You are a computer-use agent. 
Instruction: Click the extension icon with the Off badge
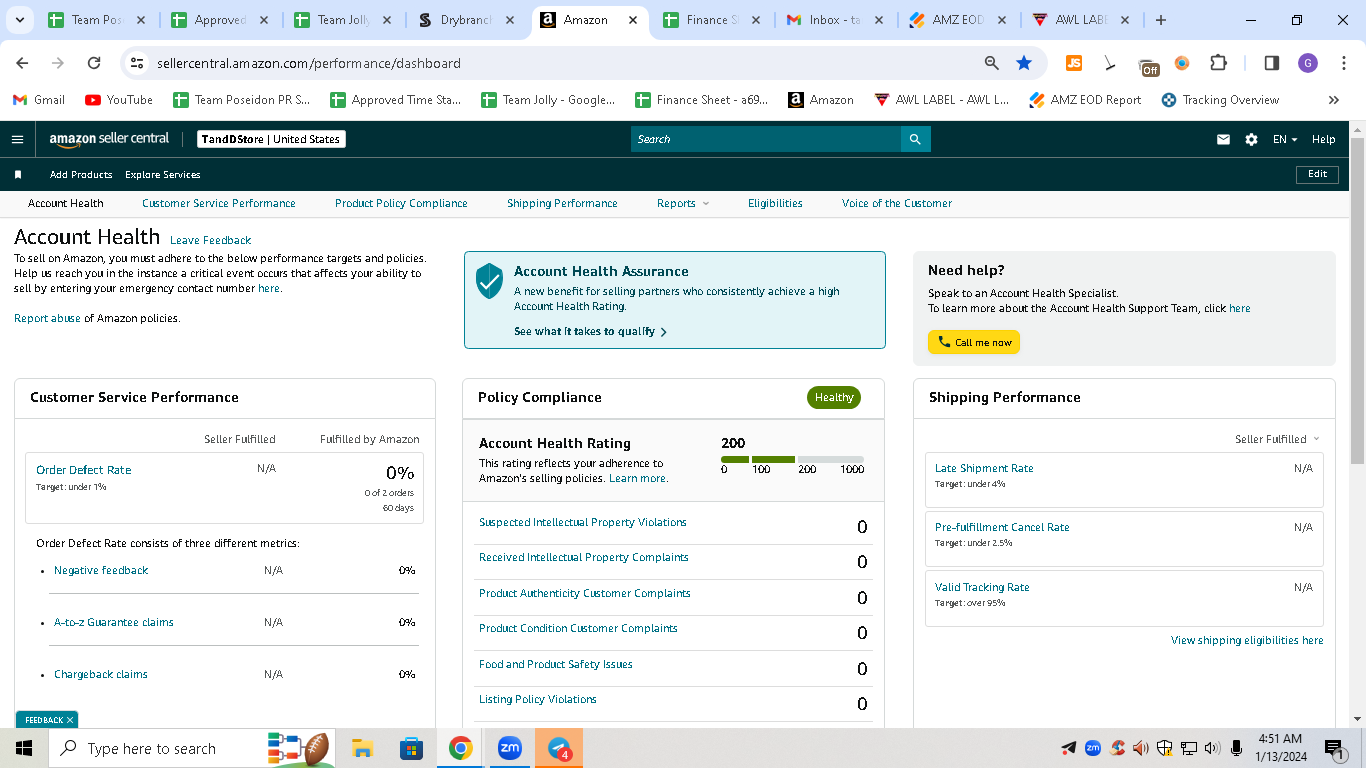coord(1149,66)
